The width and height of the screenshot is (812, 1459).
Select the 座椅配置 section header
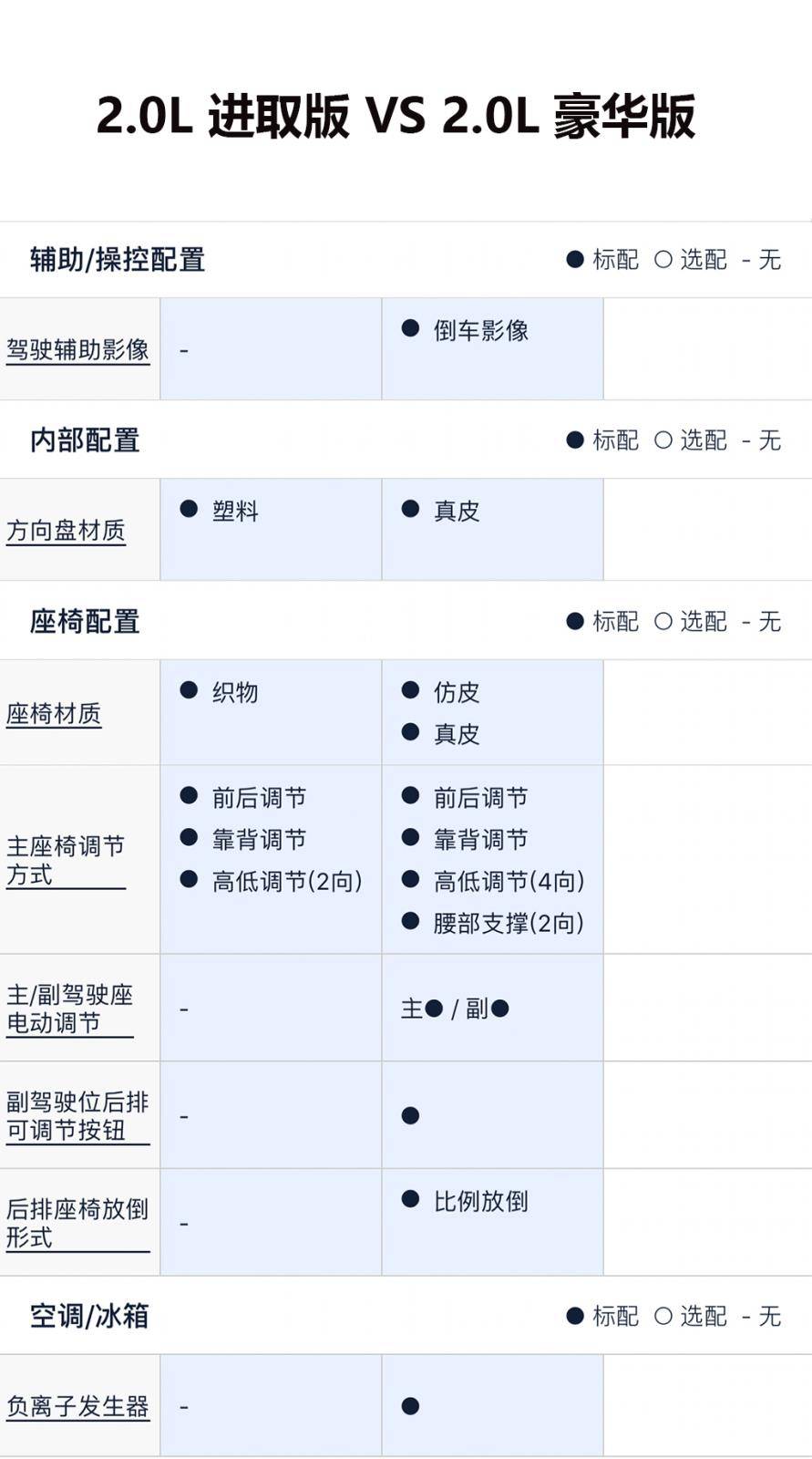[85, 622]
